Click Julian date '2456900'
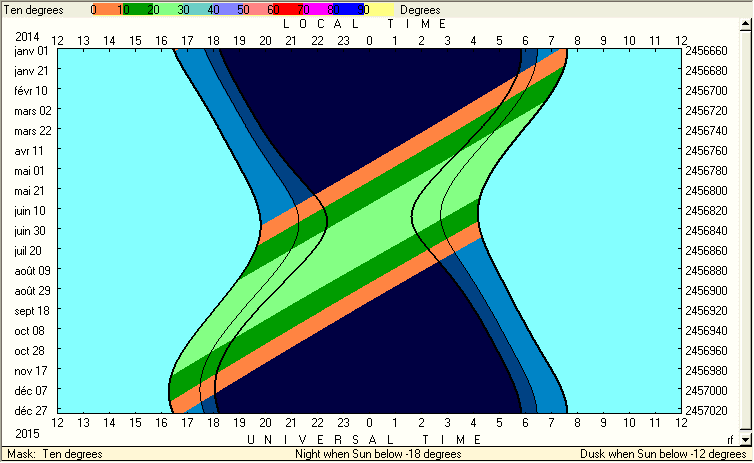This screenshot has width=754, height=463. 706,291
